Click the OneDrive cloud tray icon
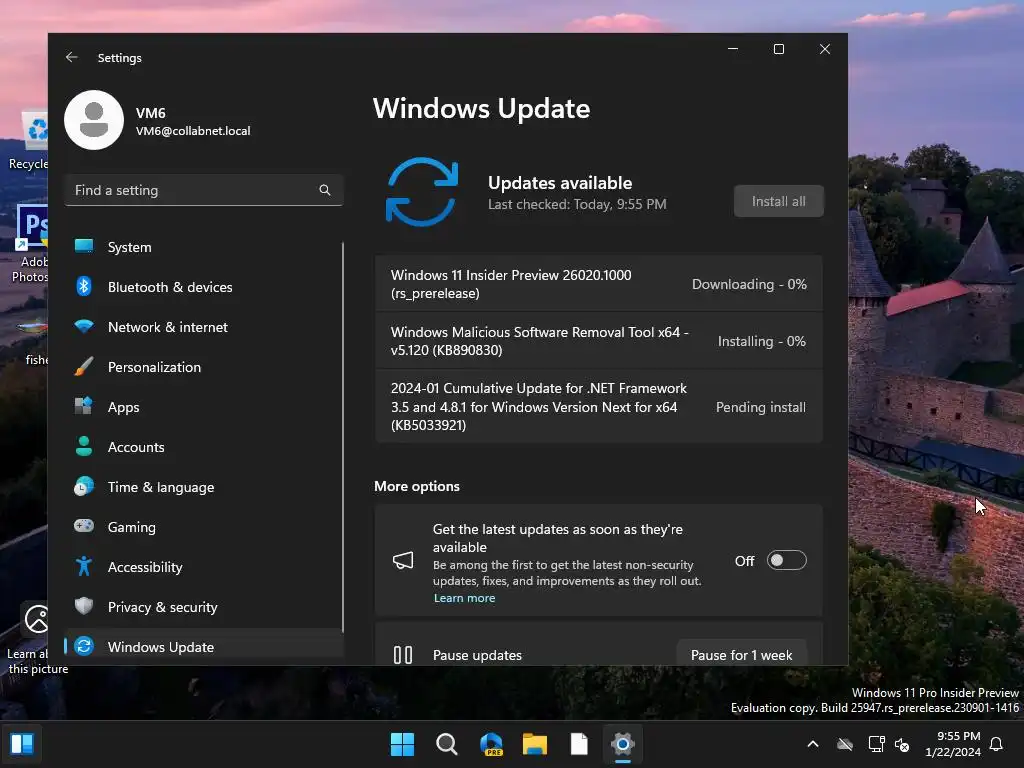 coord(845,744)
